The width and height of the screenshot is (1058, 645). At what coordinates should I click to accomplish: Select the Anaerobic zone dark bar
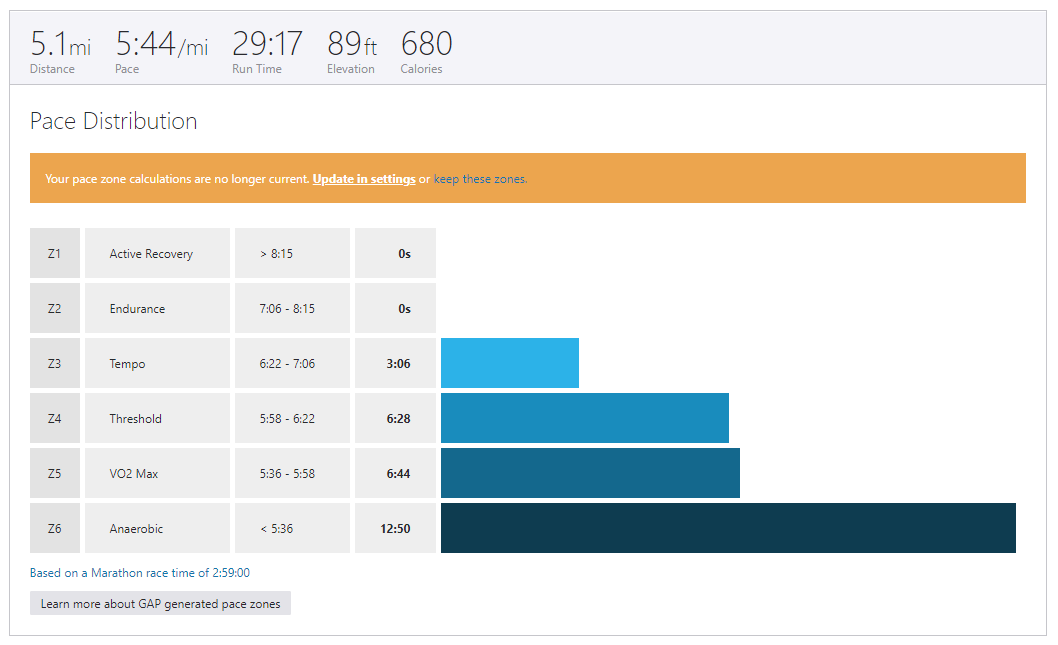pos(728,528)
